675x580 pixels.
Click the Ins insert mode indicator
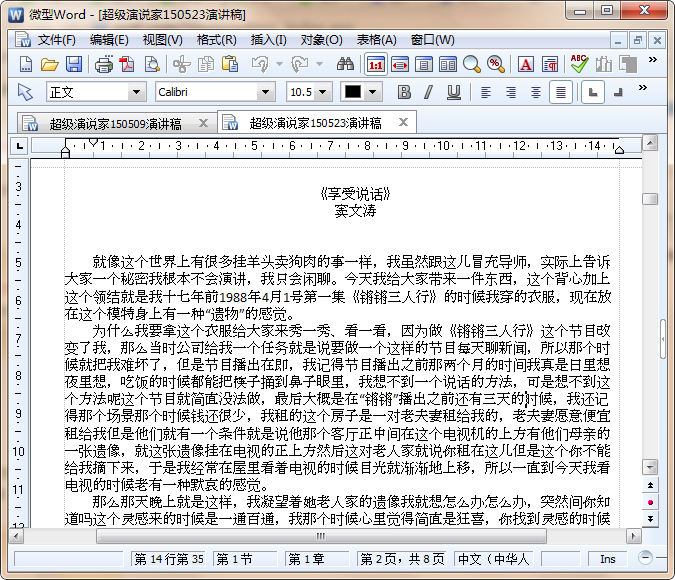click(x=607, y=559)
